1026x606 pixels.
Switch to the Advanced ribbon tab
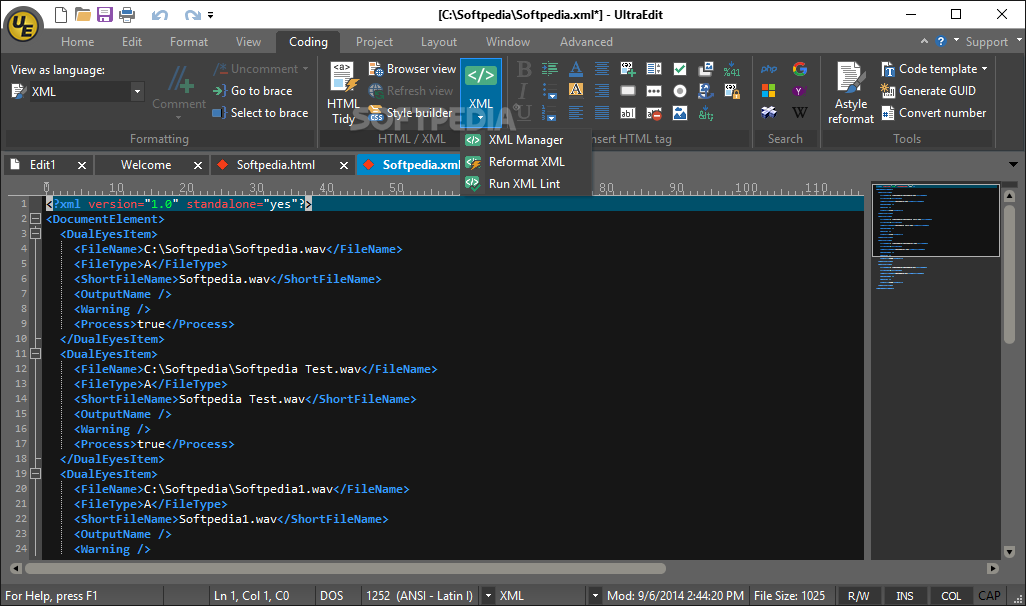(x=586, y=42)
